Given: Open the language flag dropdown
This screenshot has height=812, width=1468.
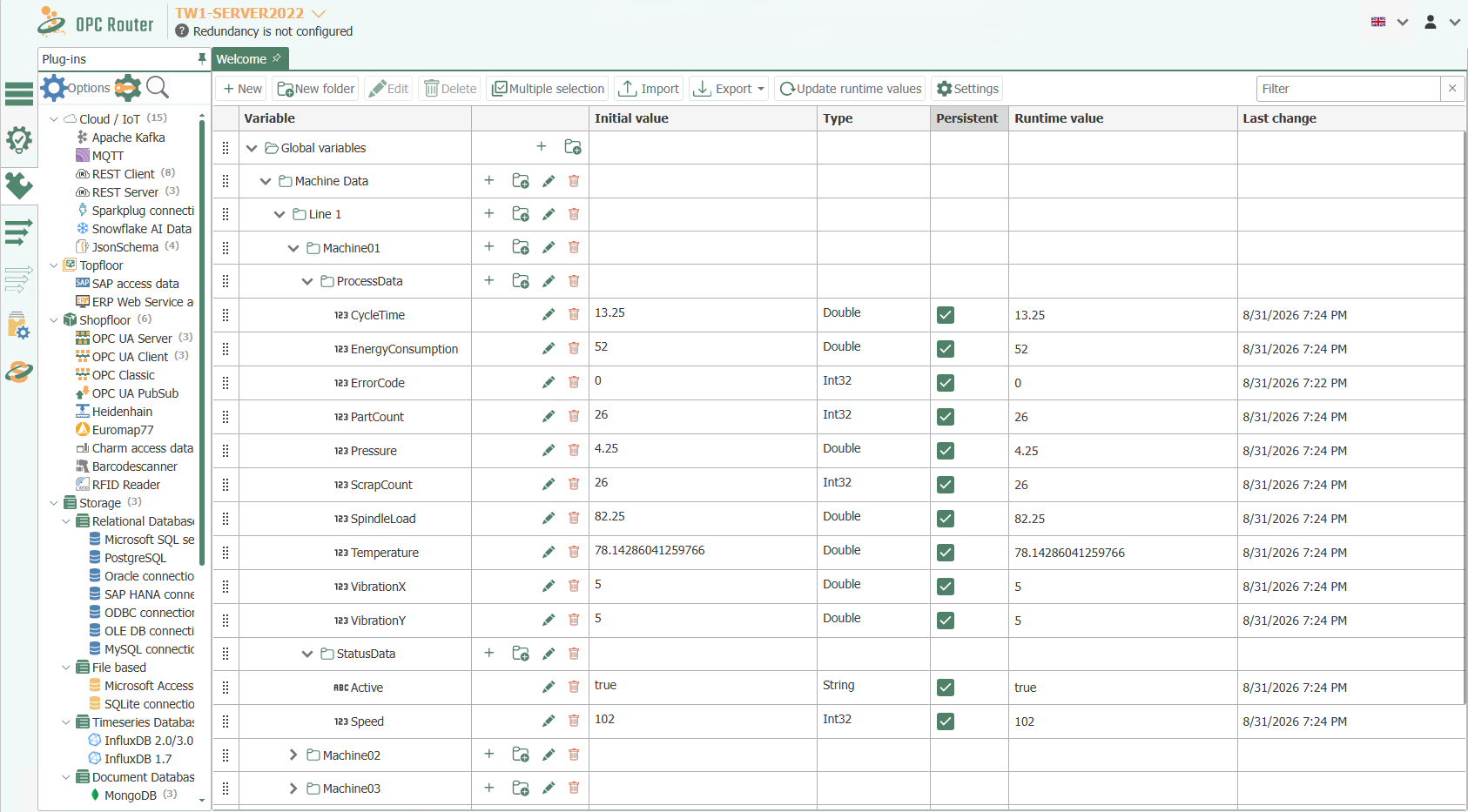Looking at the screenshot, I should point(1390,22).
